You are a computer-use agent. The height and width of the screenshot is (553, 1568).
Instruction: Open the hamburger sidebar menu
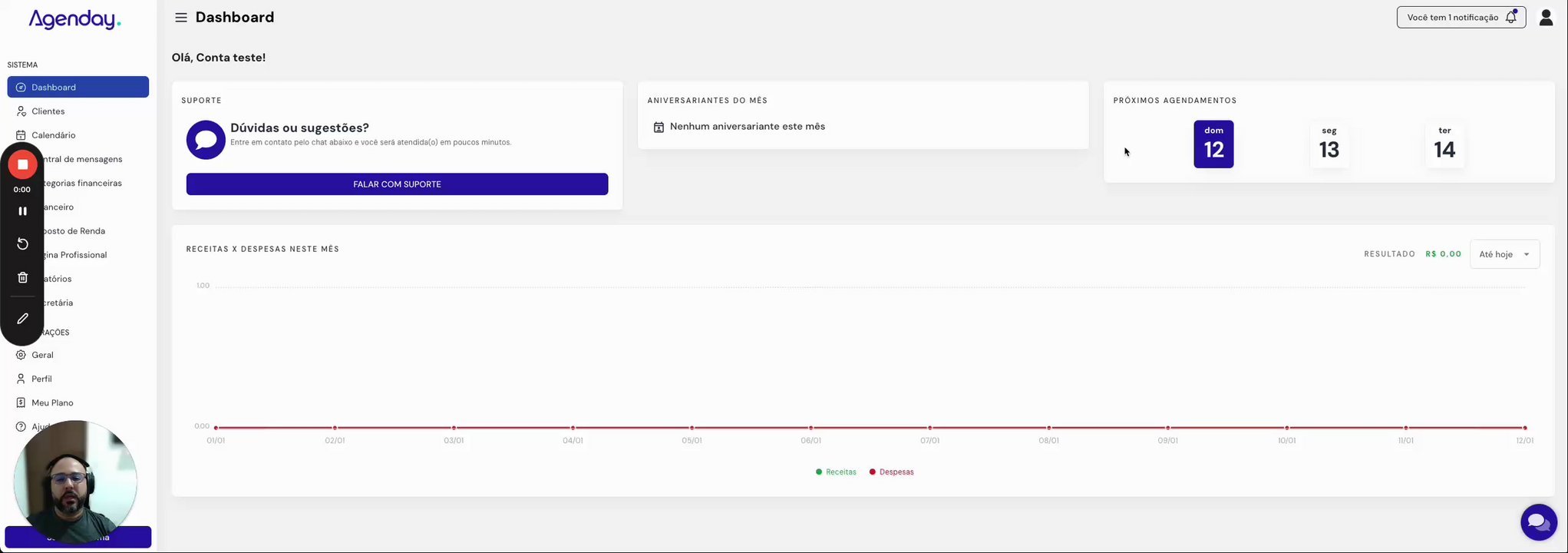point(181,18)
